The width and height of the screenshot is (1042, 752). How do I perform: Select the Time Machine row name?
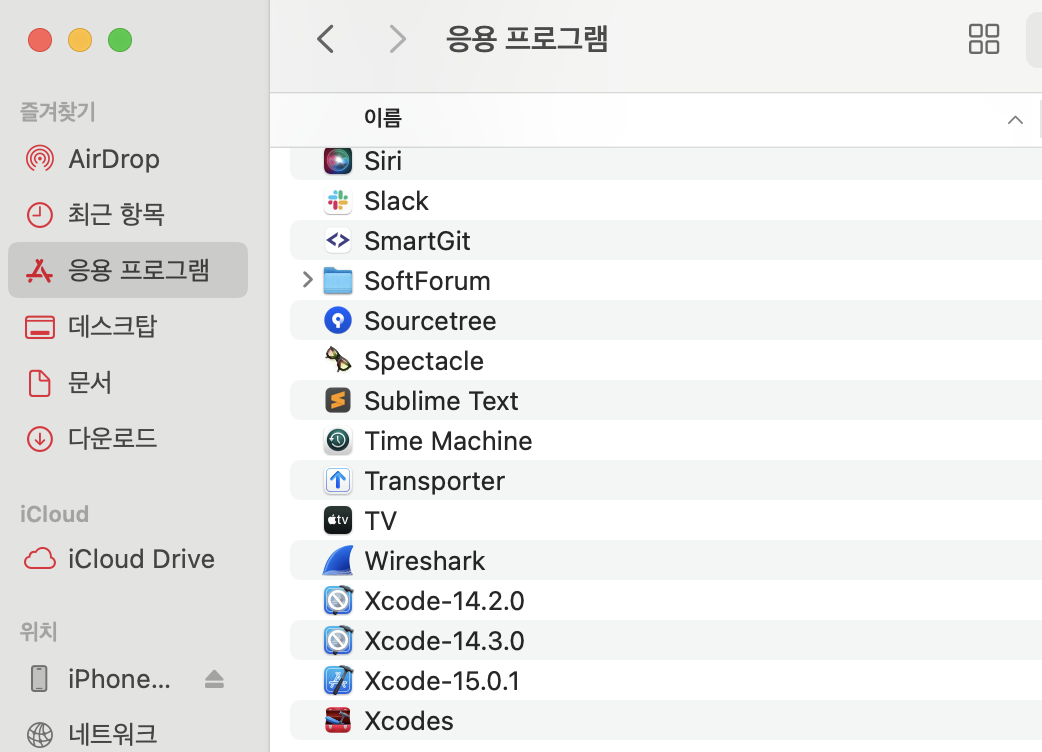point(449,440)
